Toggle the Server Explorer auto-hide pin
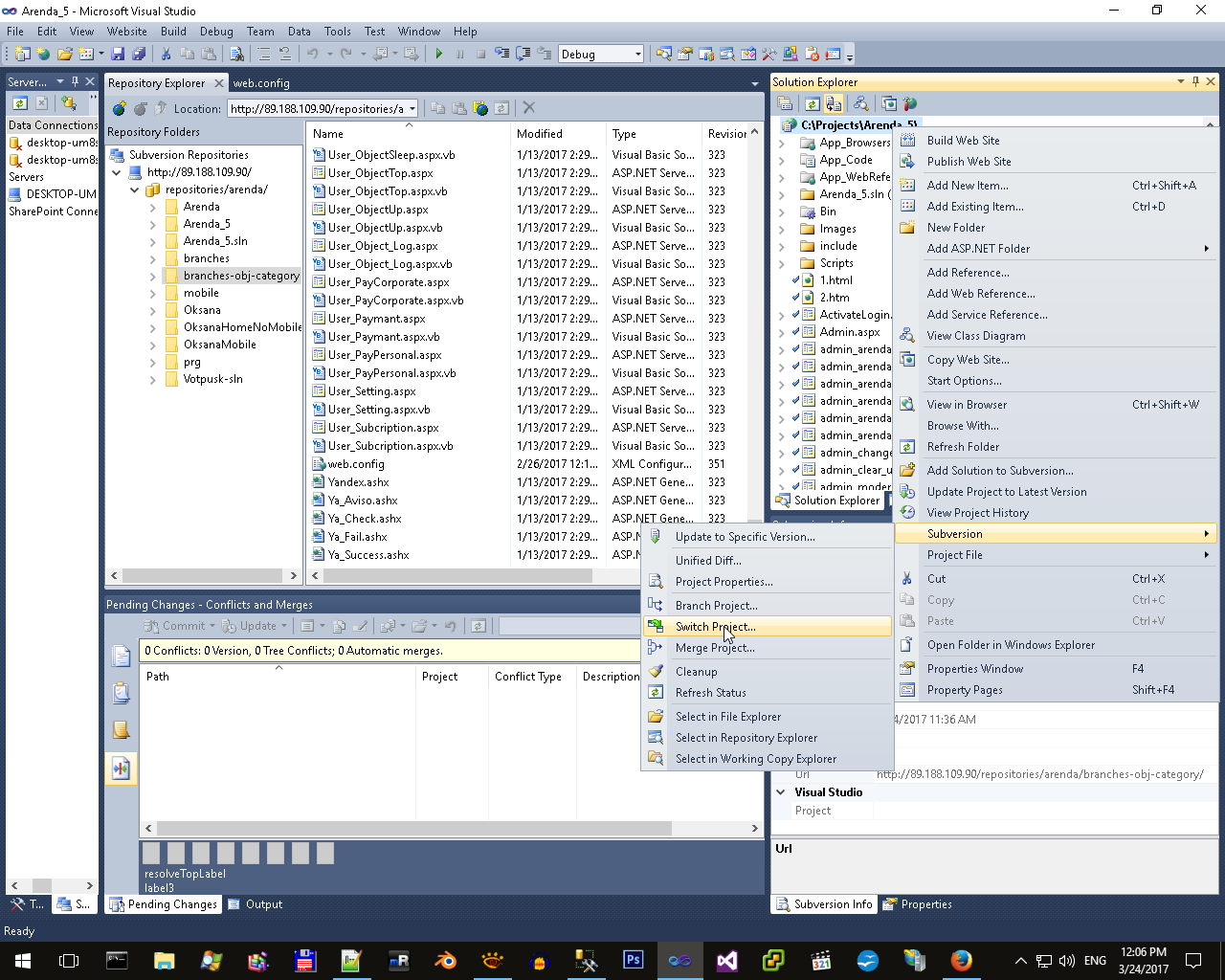1225x980 pixels. tap(75, 82)
